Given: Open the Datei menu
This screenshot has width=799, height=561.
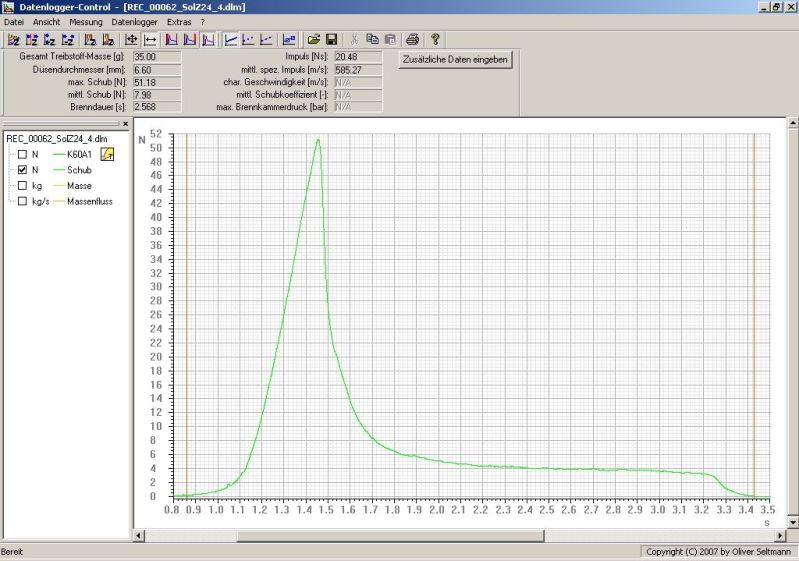Looking at the screenshot, I should pos(14,21).
